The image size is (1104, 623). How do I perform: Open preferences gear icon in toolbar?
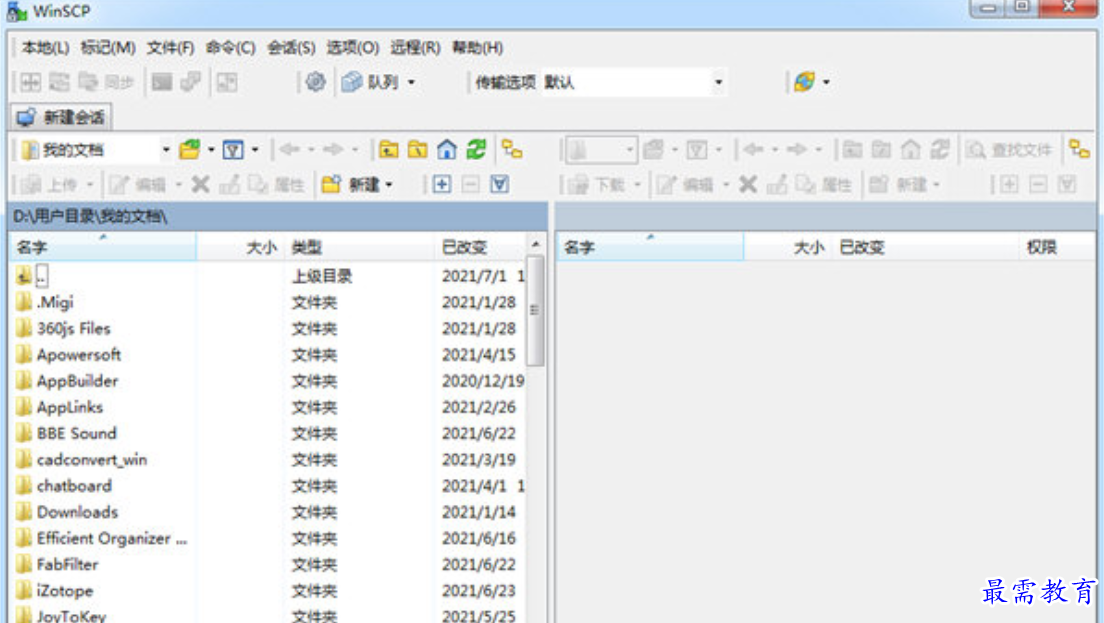click(315, 82)
